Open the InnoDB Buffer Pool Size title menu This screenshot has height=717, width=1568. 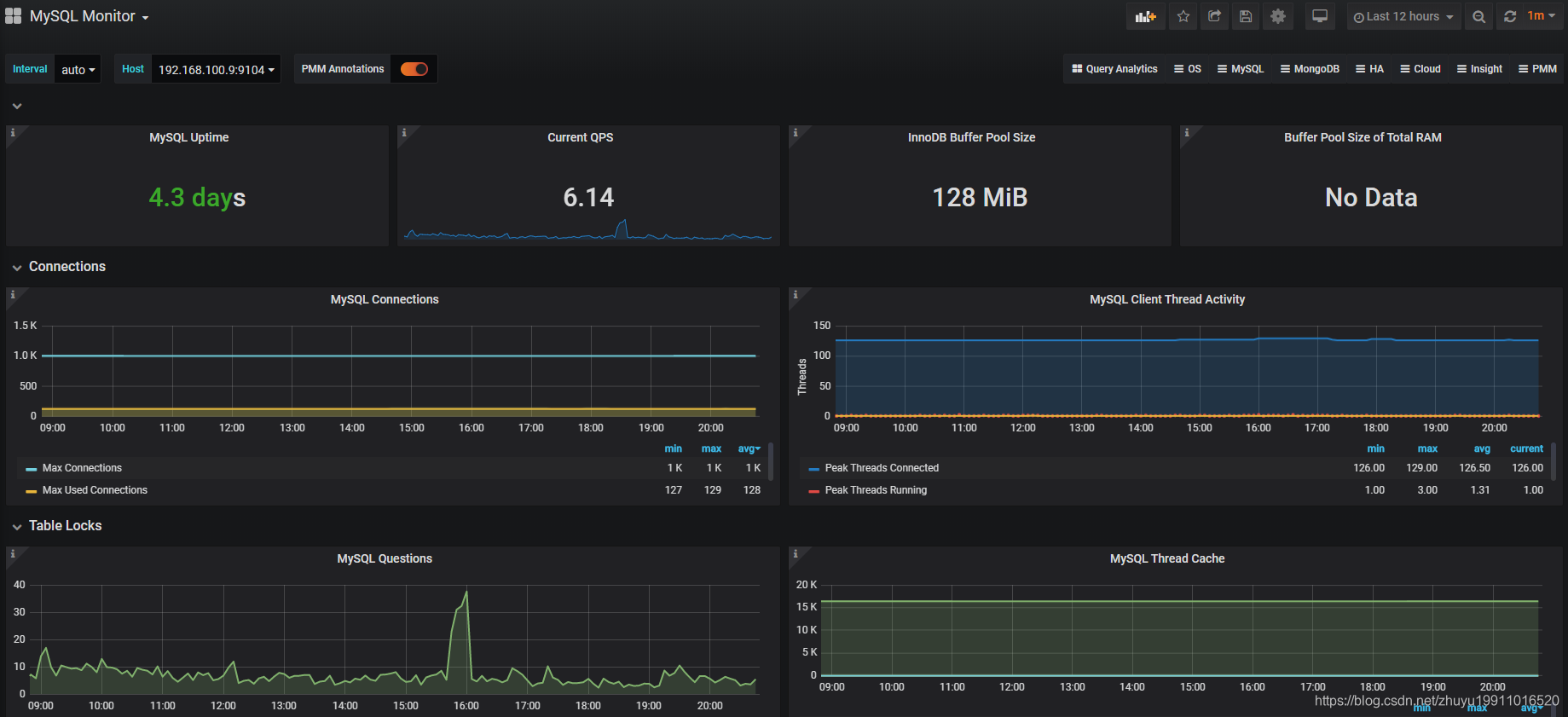pos(972,137)
